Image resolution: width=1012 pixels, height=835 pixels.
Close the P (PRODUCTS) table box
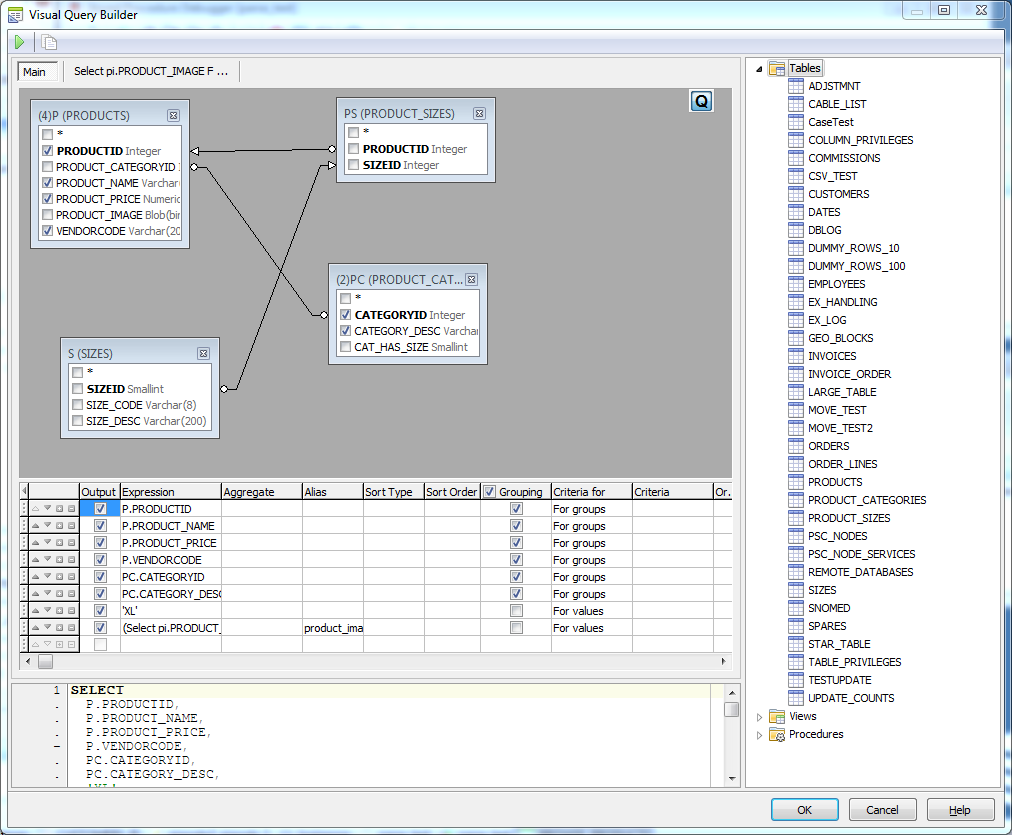[173, 115]
